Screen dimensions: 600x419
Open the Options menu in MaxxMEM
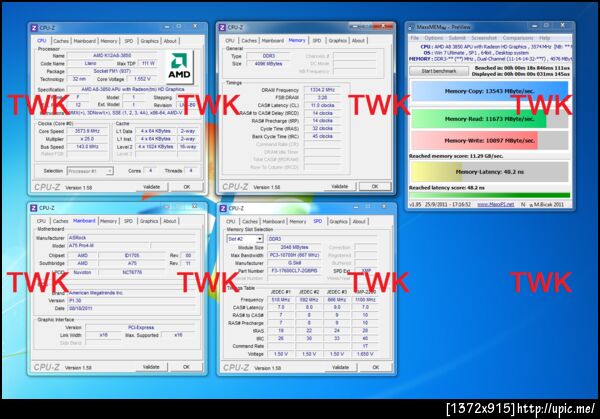[x=434, y=38]
